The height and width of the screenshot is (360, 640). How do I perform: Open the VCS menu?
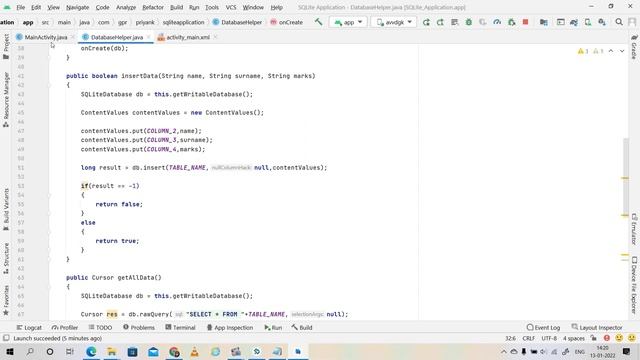click(231, 7)
